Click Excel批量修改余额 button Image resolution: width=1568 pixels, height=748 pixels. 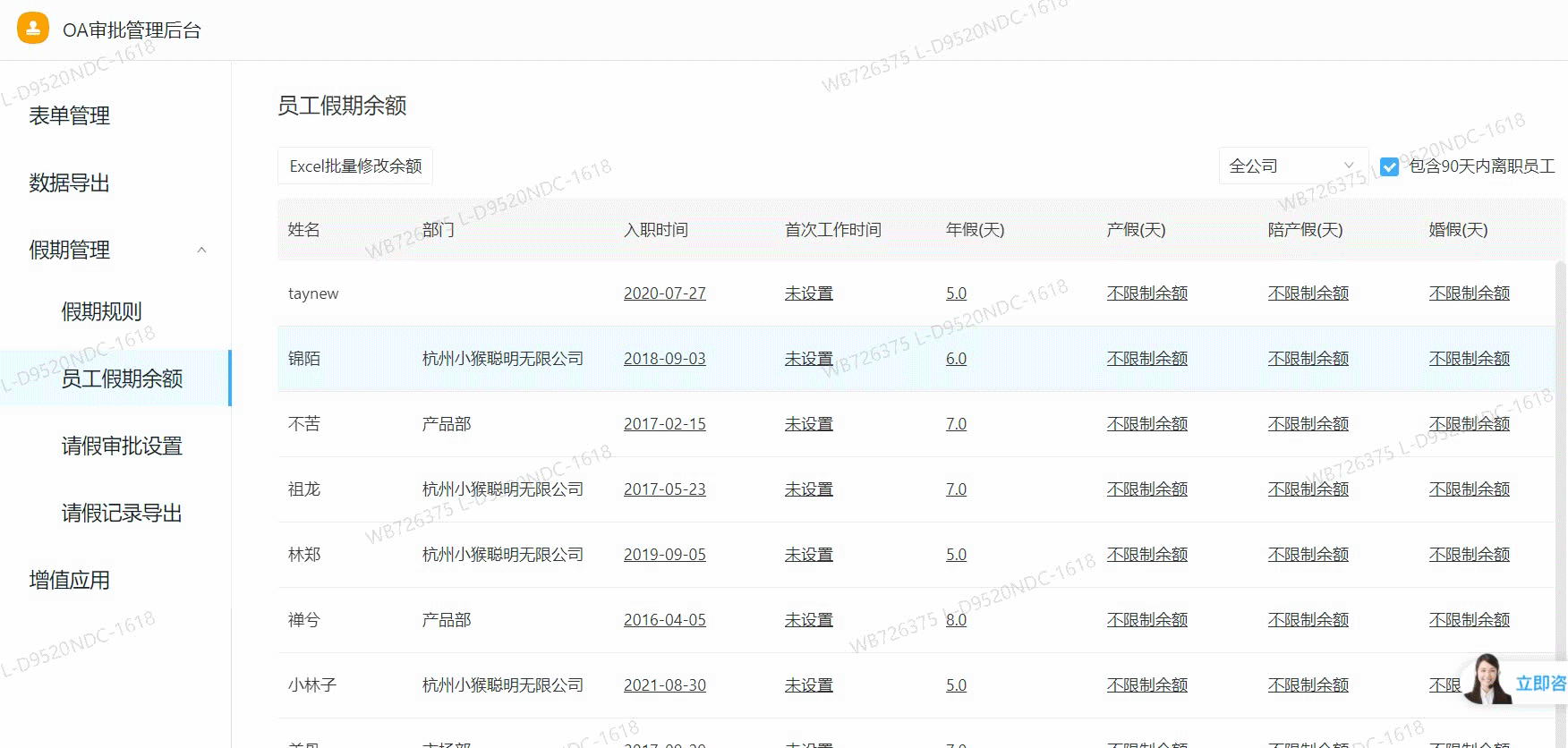[355, 166]
